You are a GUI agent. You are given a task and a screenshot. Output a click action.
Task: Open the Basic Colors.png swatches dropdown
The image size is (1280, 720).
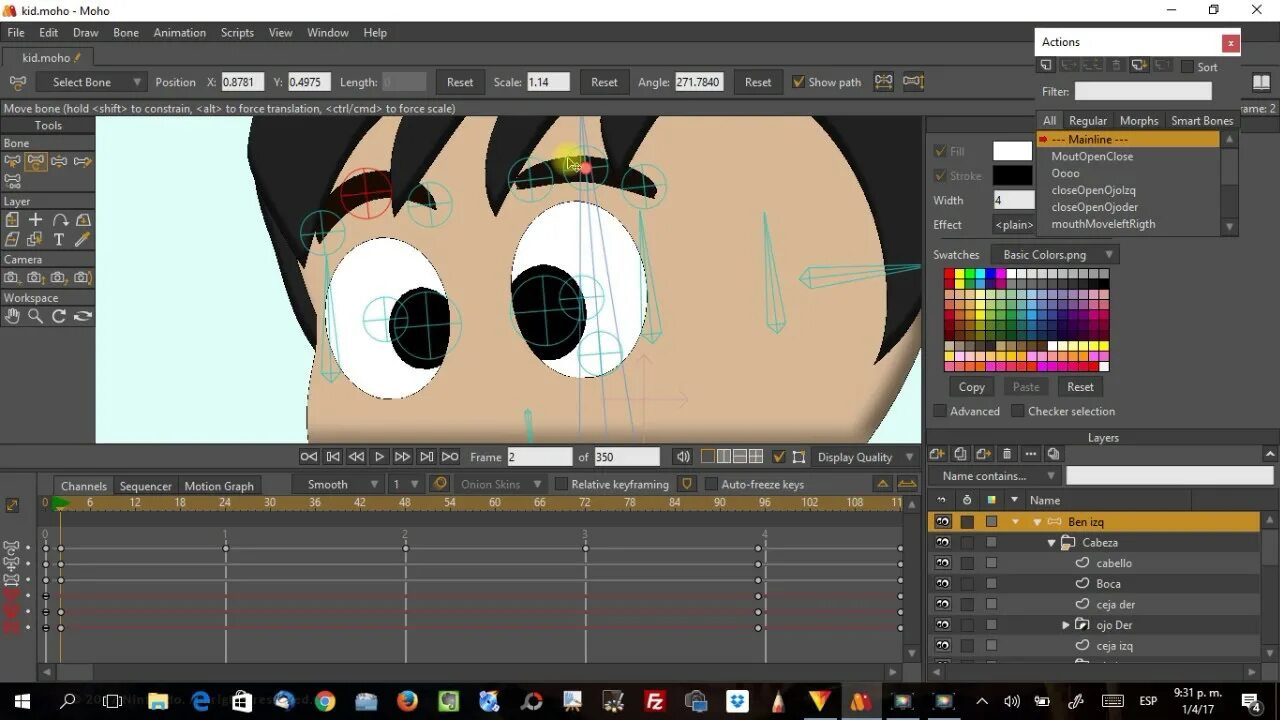(1054, 255)
